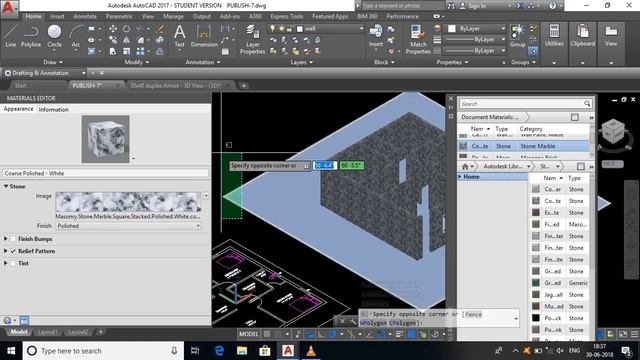The image size is (640, 360).
Task: Select the Dimension tool
Action: tap(204, 36)
